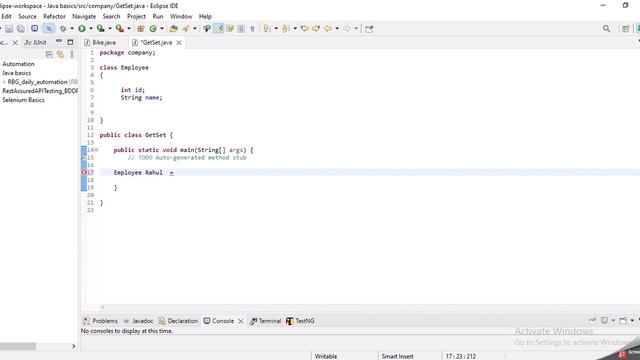Open the New Java Class dropdown arrow

click(162, 29)
